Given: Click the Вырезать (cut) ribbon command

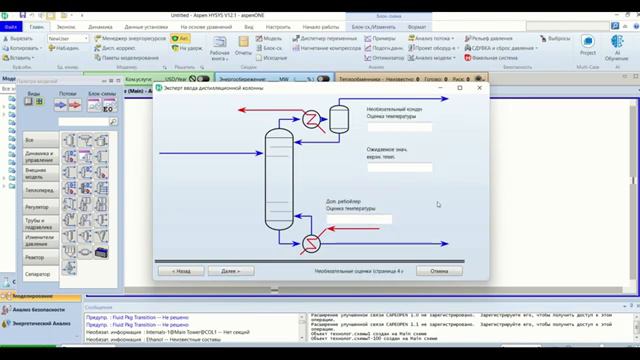Looking at the screenshot, I should click(18, 38).
